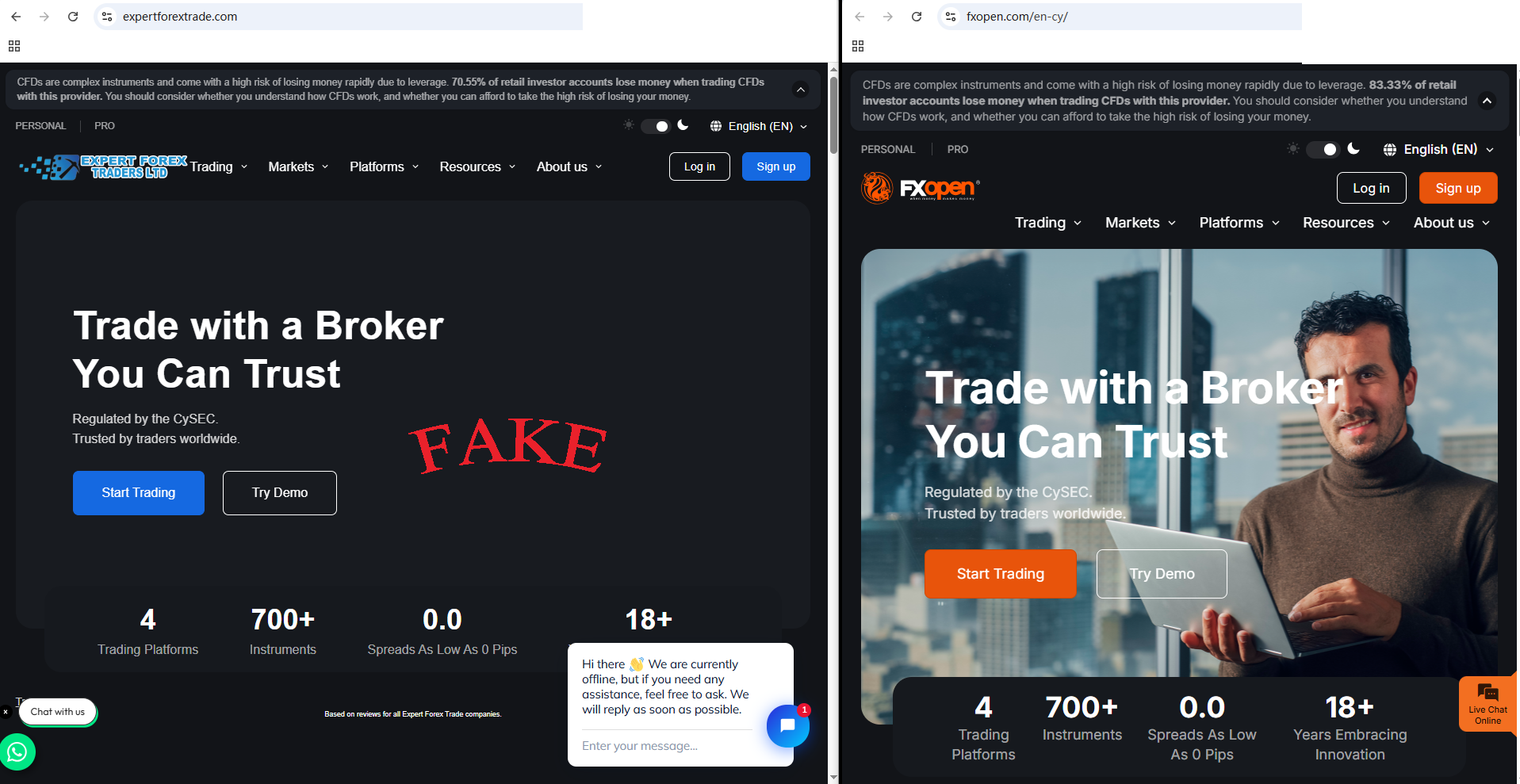
Task: Toggle theme switch on FXOpen site
Action: pyautogui.click(x=1323, y=149)
